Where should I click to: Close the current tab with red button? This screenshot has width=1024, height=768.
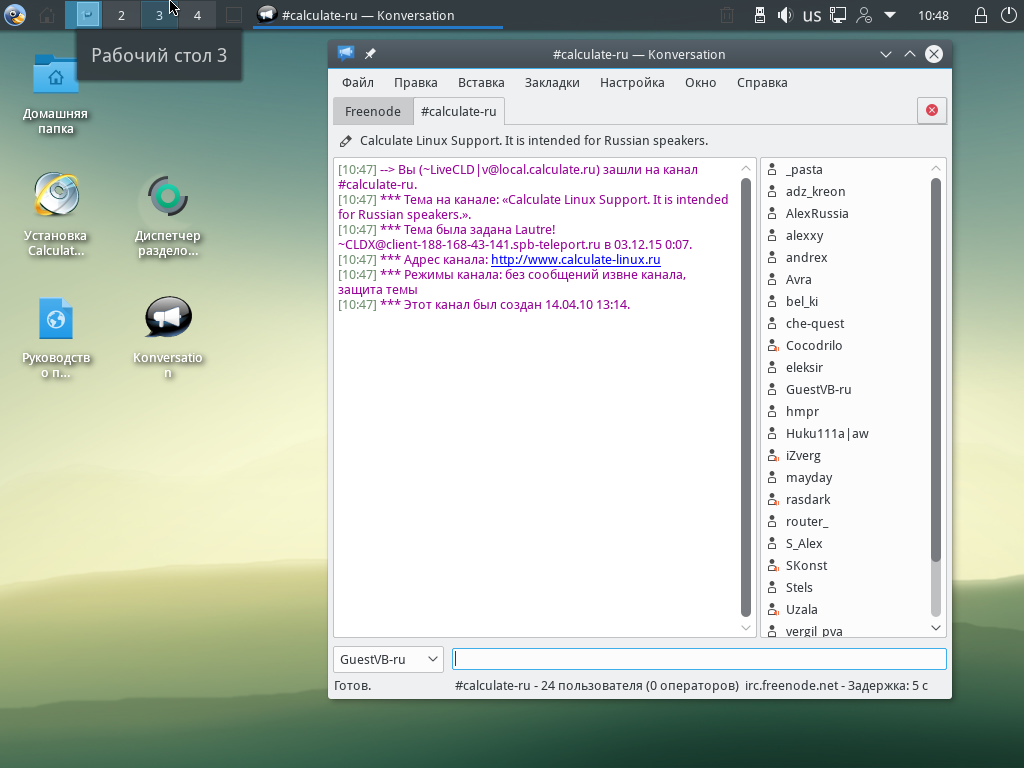932,110
